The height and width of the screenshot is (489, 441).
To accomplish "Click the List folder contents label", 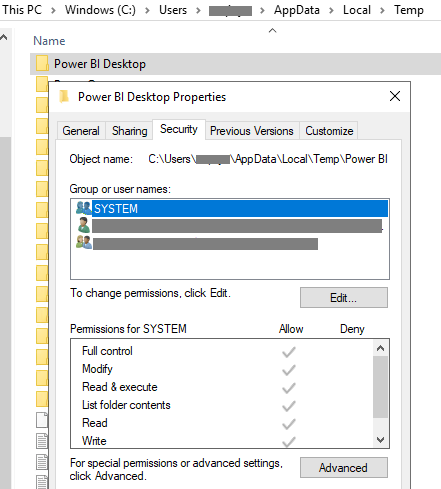I will pyautogui.click(x=126, y=405).
